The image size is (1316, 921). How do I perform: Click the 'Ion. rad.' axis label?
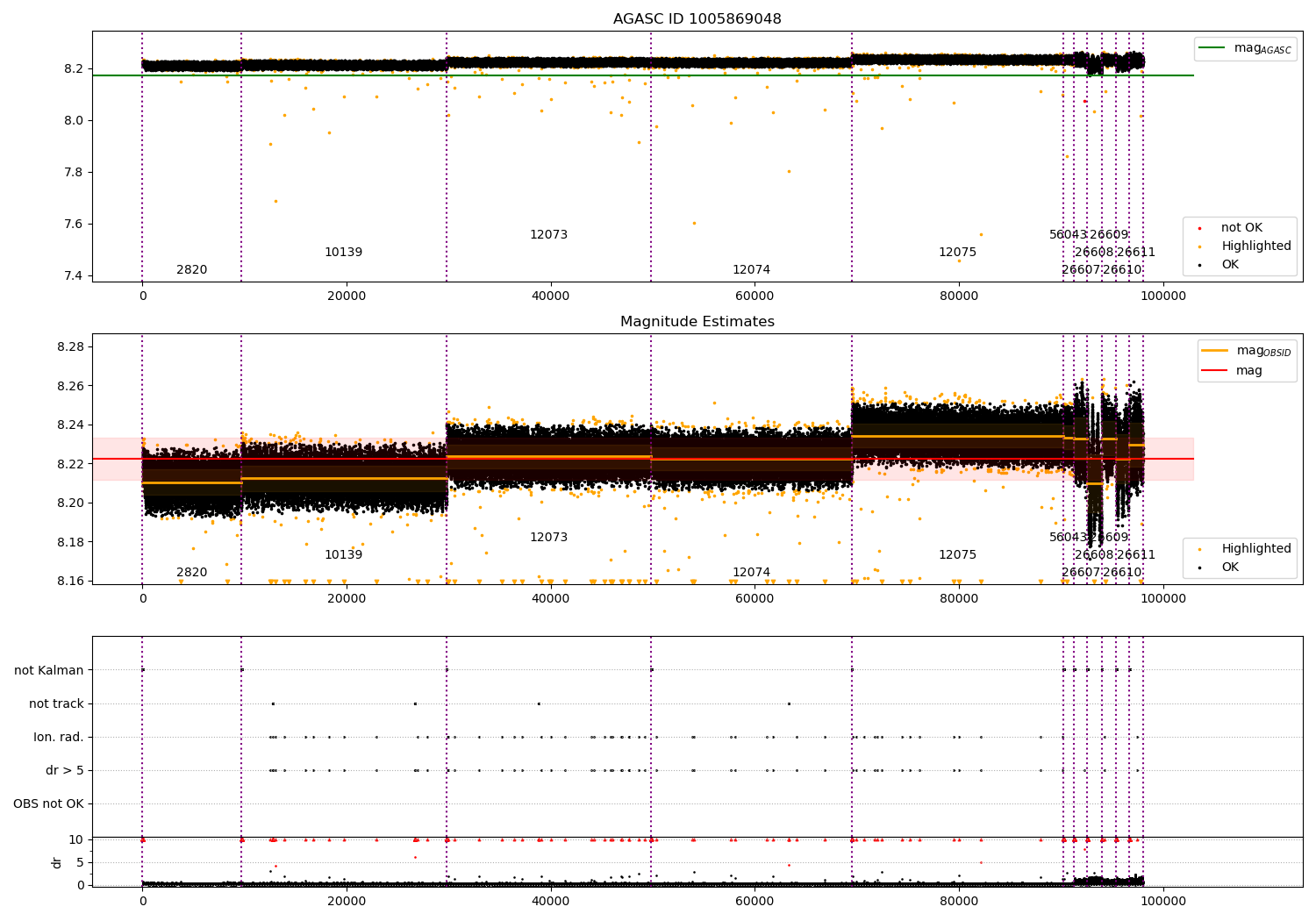59,738
